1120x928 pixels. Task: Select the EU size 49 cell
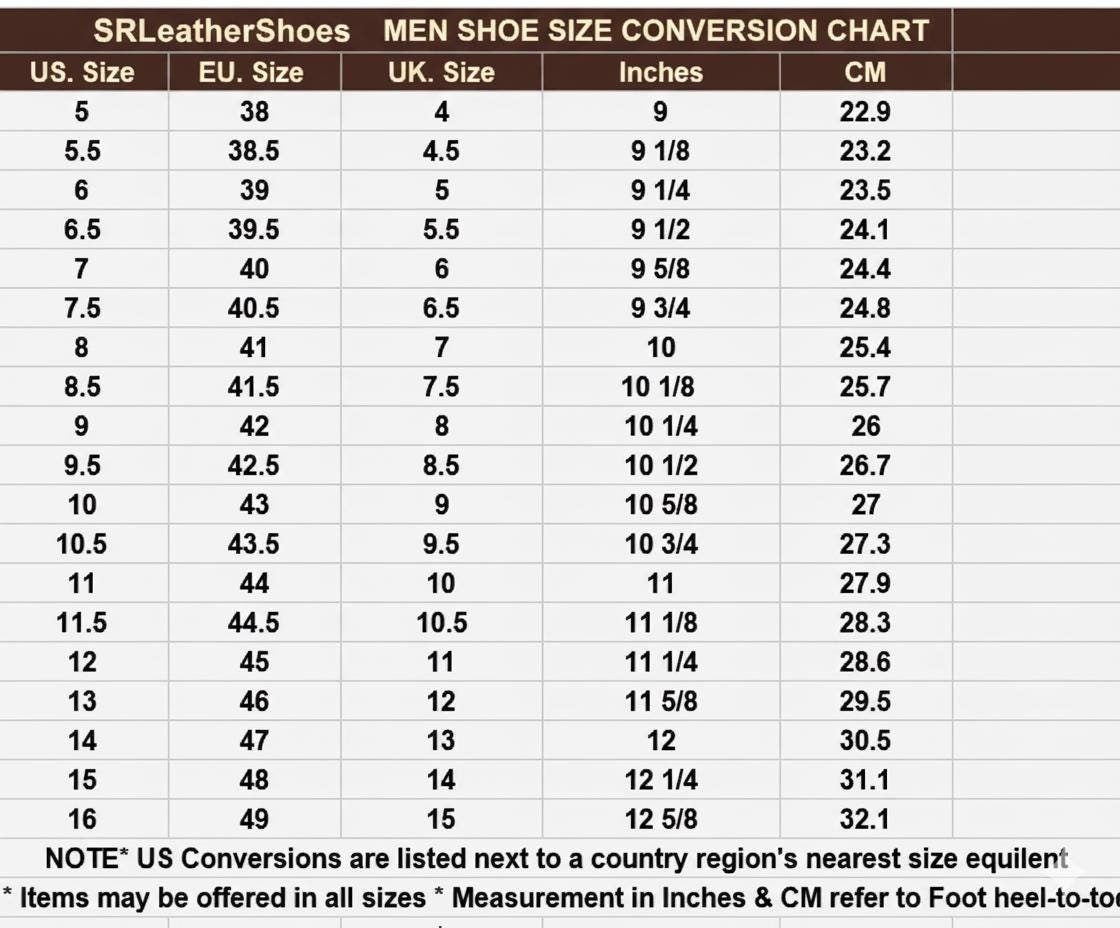(x=254, y=819)
